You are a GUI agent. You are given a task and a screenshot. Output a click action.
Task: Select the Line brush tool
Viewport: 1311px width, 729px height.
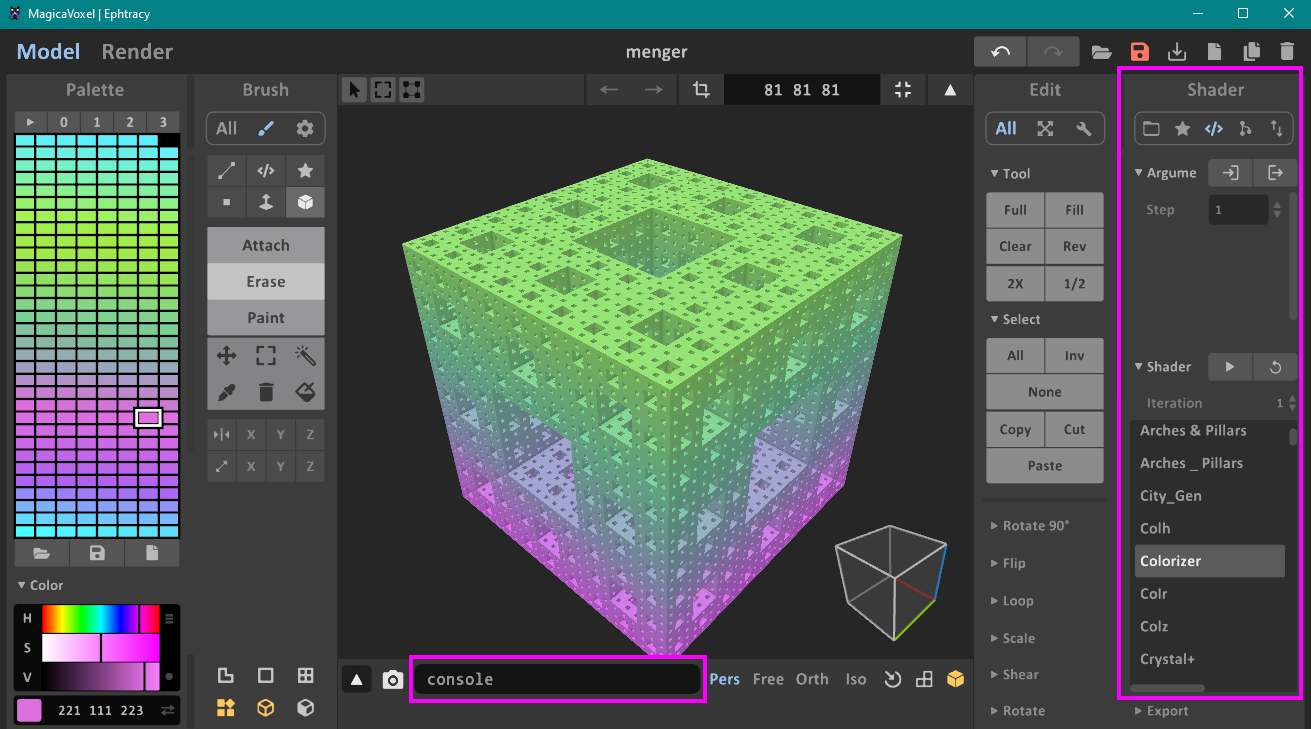point(225,170)
